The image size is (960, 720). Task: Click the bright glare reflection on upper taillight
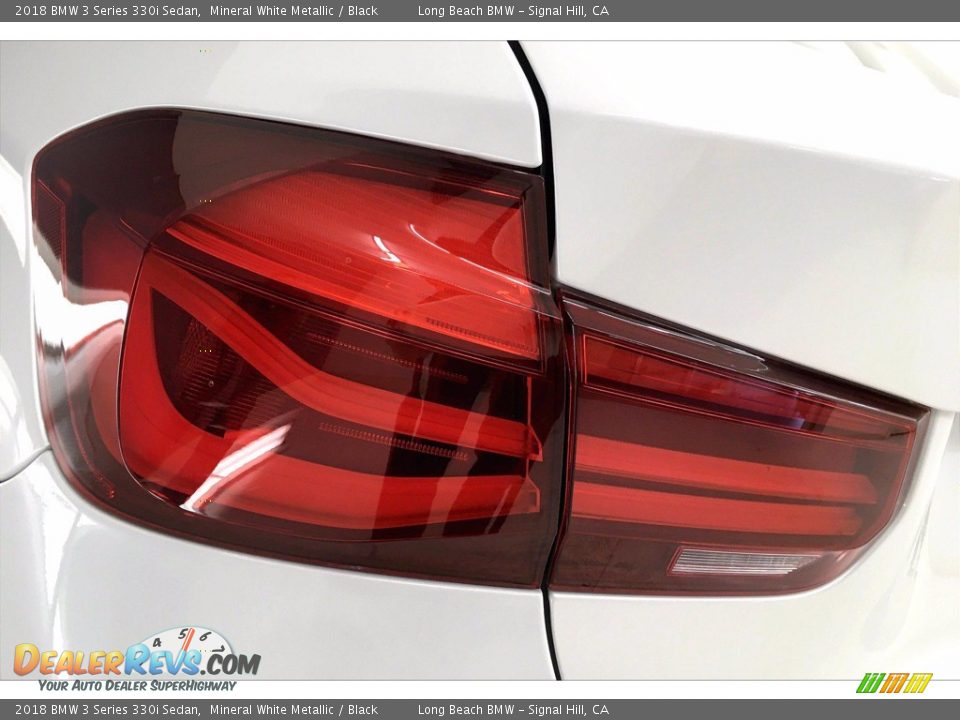[388, 250]
